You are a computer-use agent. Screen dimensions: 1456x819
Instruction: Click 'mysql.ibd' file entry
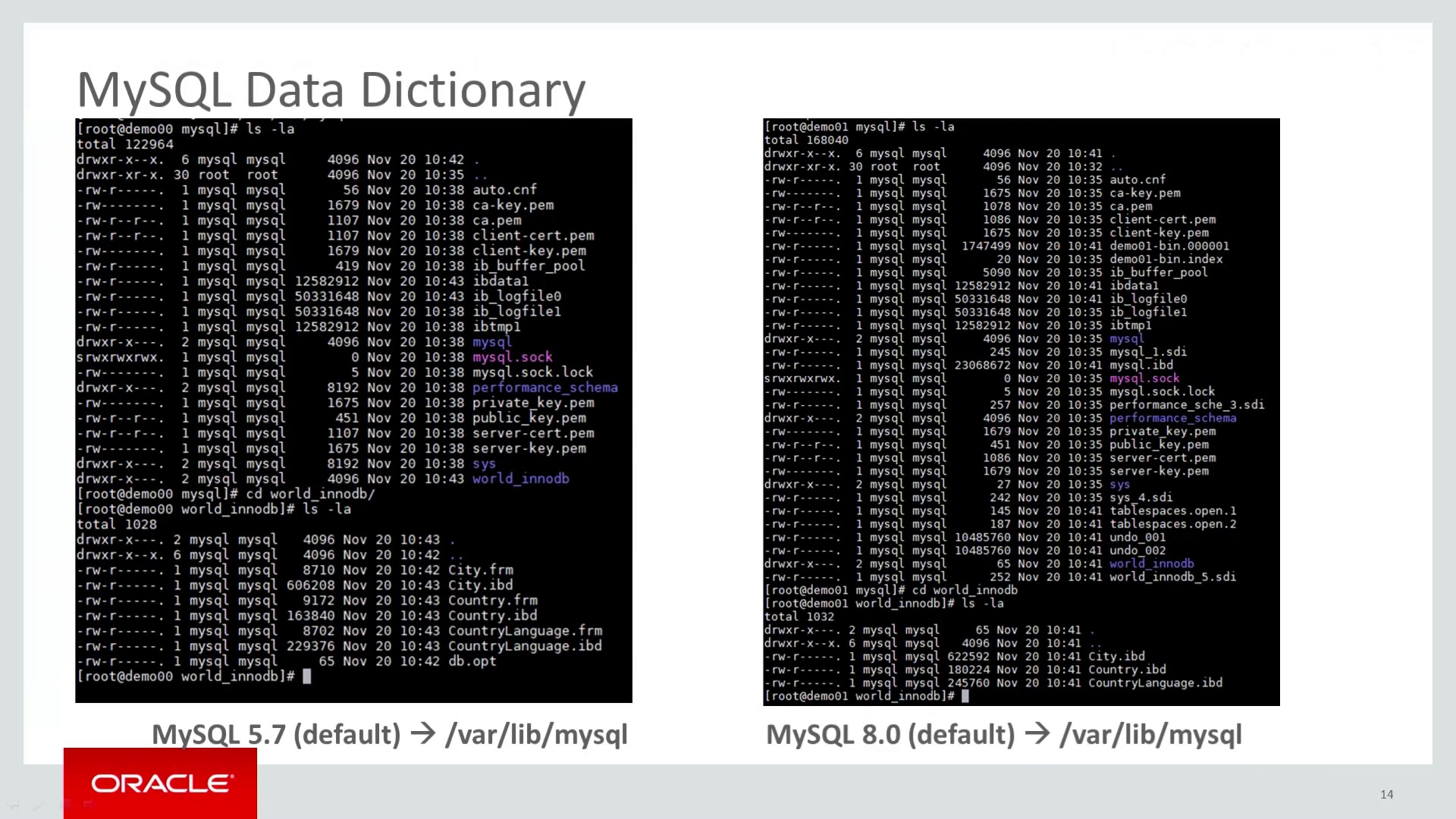[1141, 365]
